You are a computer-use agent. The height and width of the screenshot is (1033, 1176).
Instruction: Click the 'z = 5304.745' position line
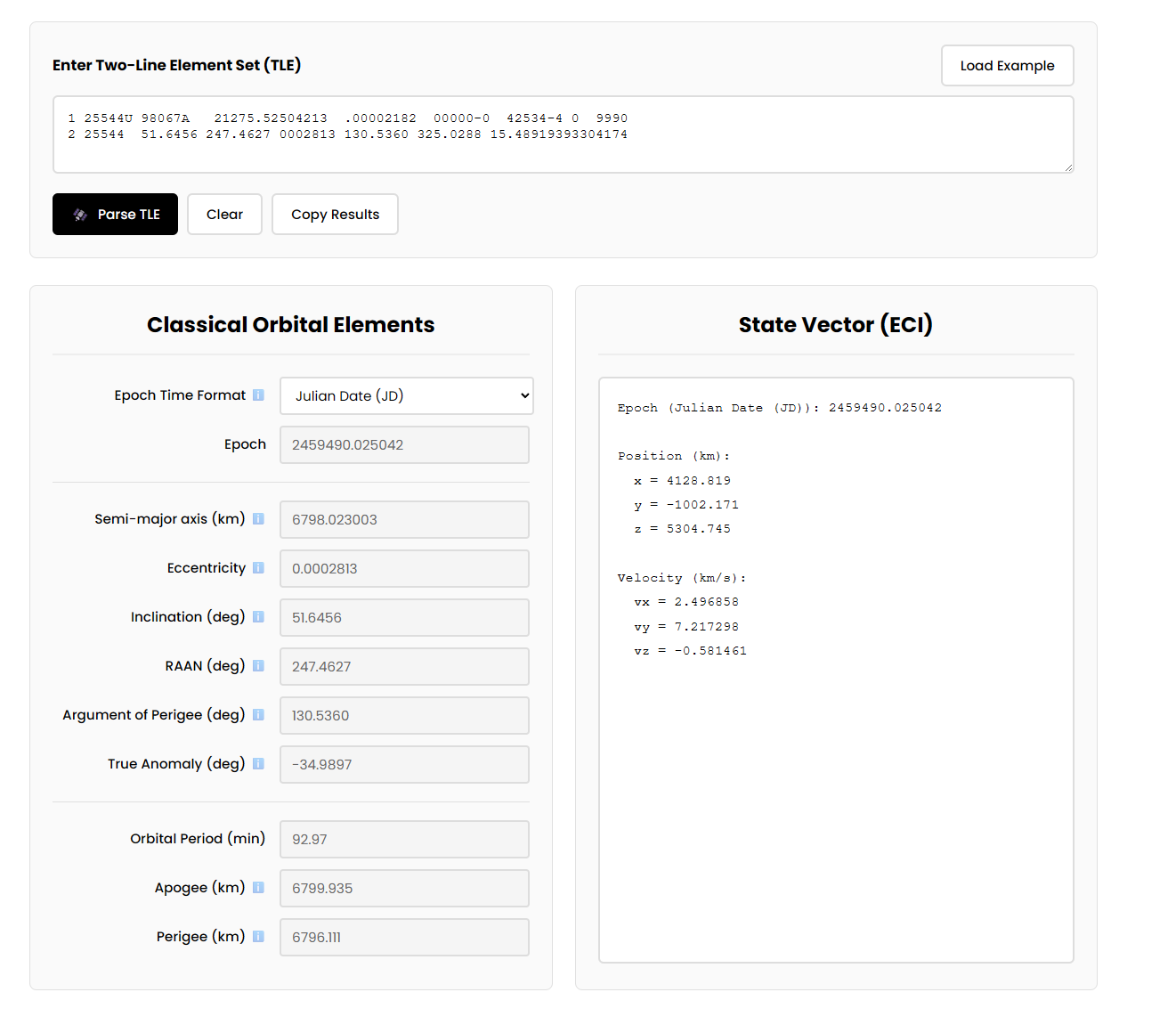click(682, 528)
